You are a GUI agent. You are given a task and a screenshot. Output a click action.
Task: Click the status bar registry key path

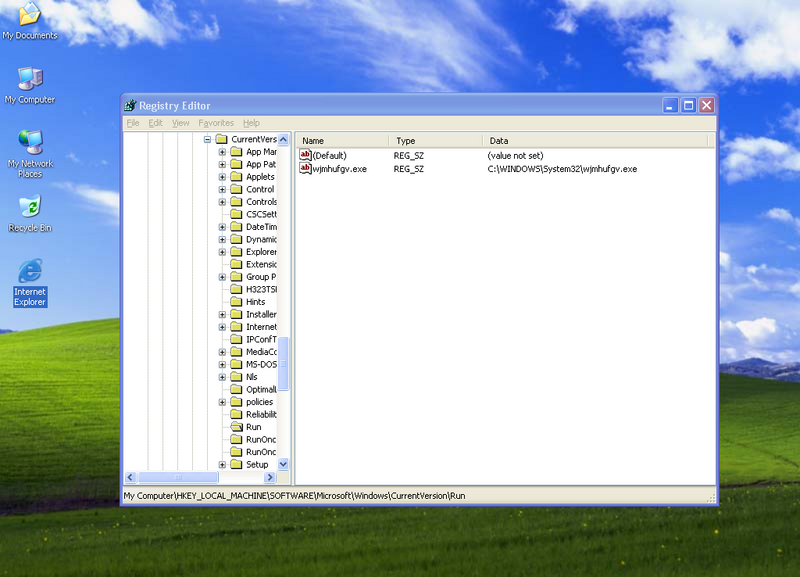(x=294, y=496)
